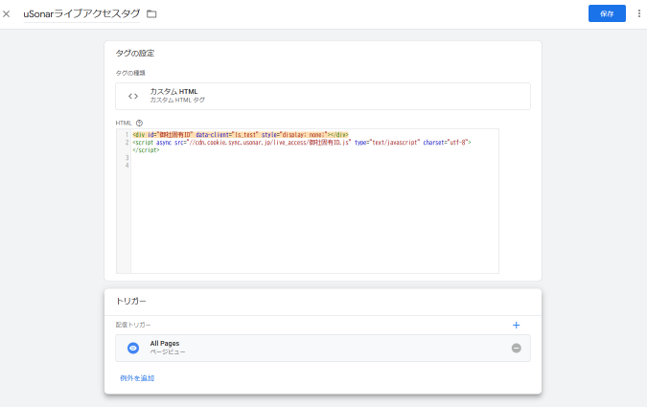Click the 保存 save button

(607, 14)
